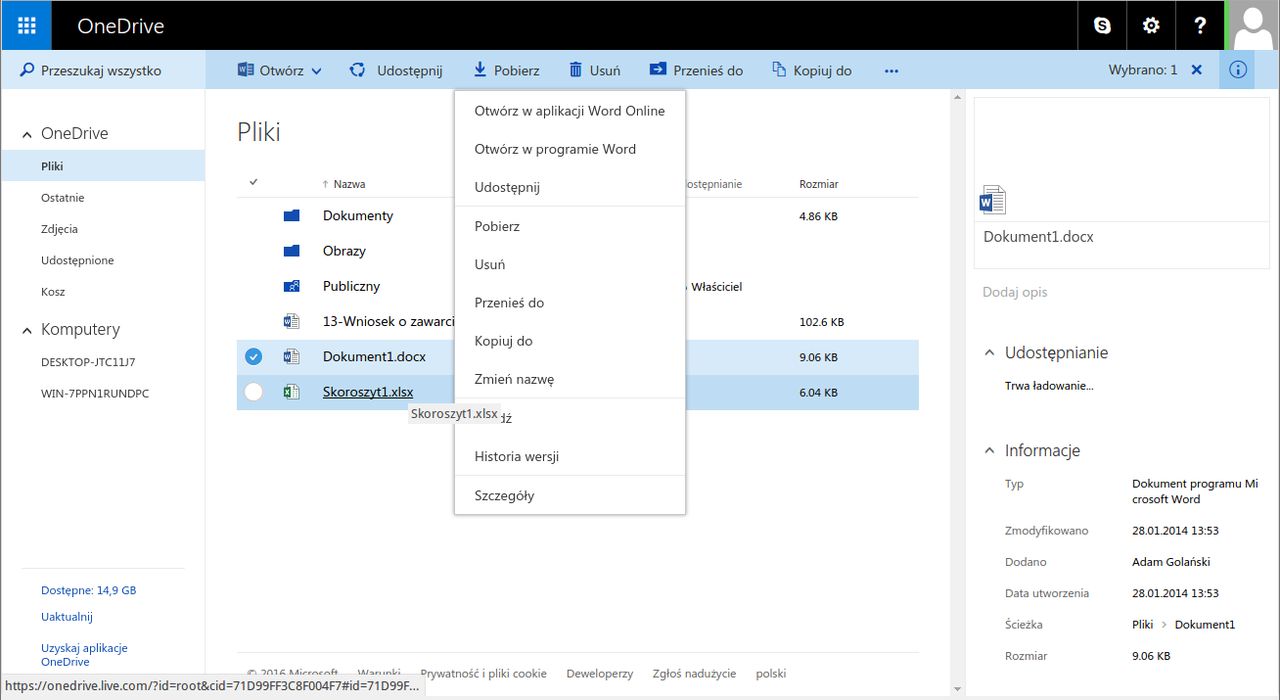Collapse the Udostępnianie details section

coord(990,353)
